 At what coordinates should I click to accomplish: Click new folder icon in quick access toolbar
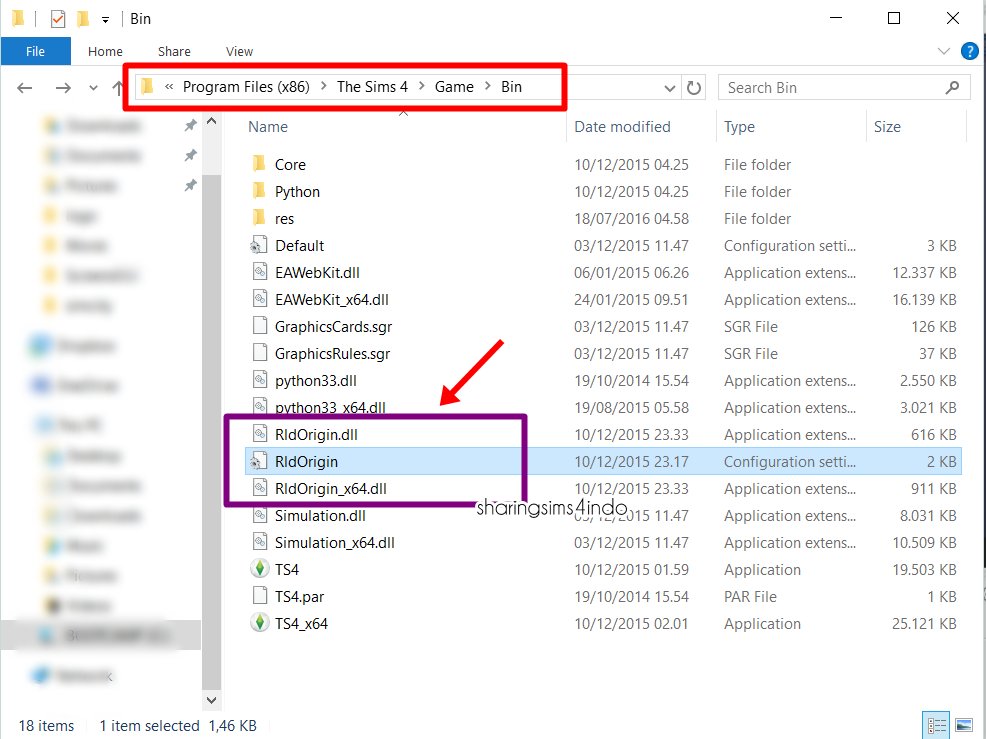pos(82,19)
